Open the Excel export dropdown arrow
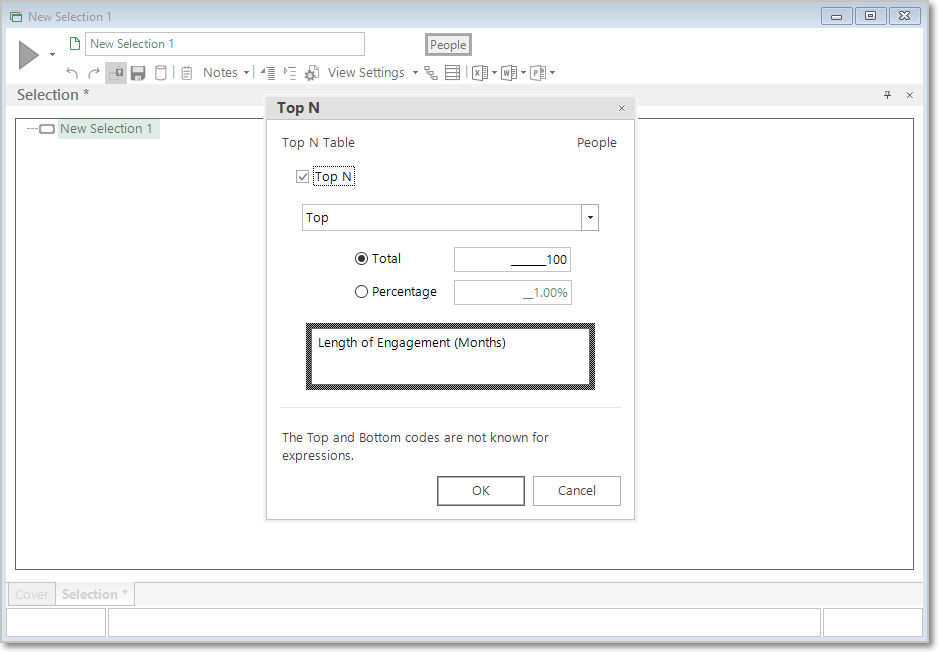 click(494, 73)
